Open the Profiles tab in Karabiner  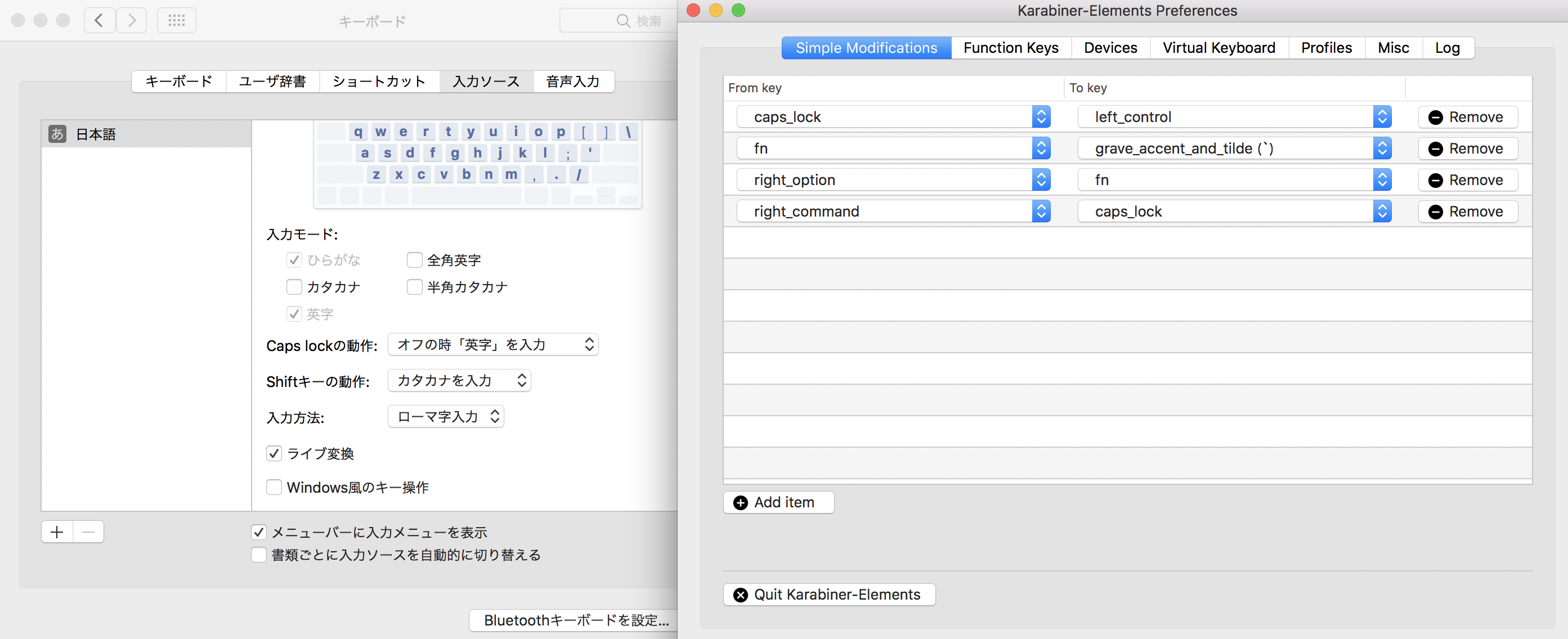(1327, 47)
